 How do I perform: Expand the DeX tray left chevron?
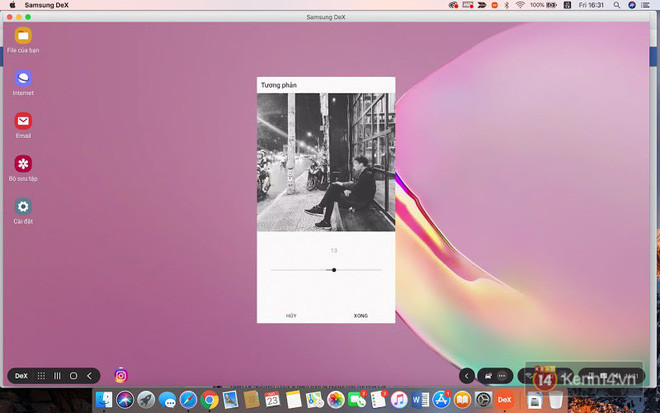coord(466,376)
